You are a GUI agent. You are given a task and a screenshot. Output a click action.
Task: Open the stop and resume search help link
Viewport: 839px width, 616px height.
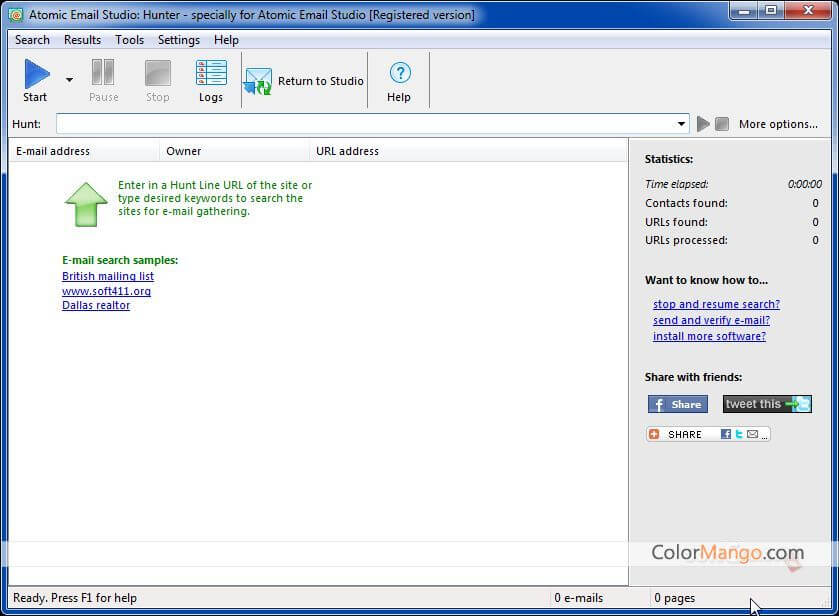[716, 304]
